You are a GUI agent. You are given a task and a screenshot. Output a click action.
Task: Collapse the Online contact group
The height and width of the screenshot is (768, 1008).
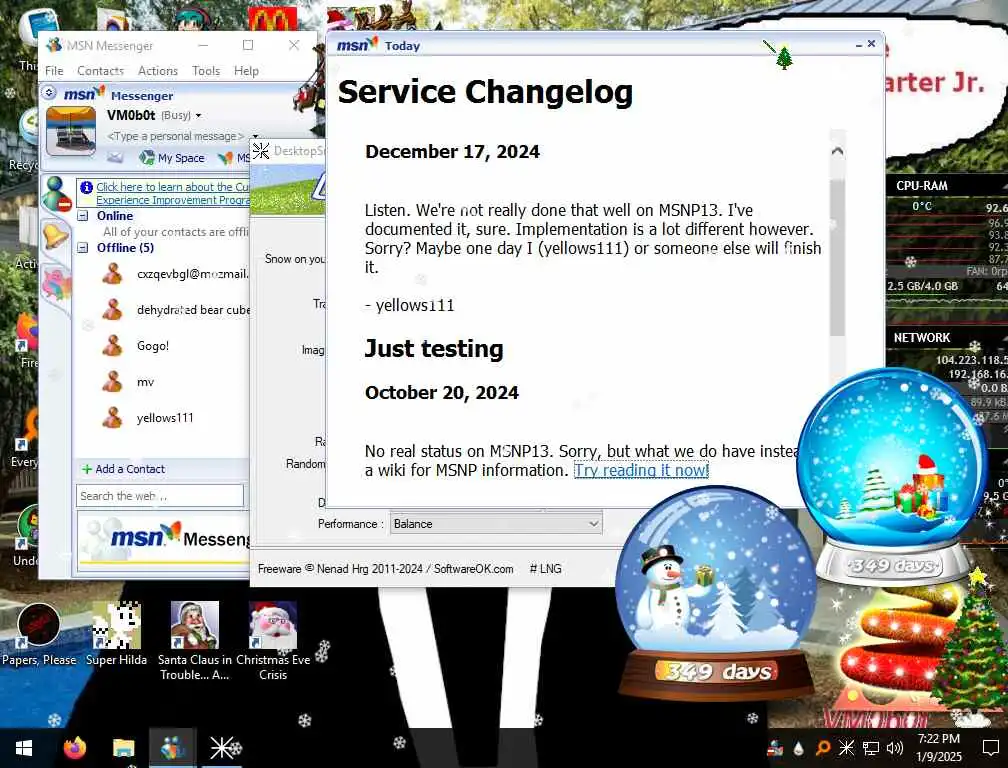[x=83, y=216]
